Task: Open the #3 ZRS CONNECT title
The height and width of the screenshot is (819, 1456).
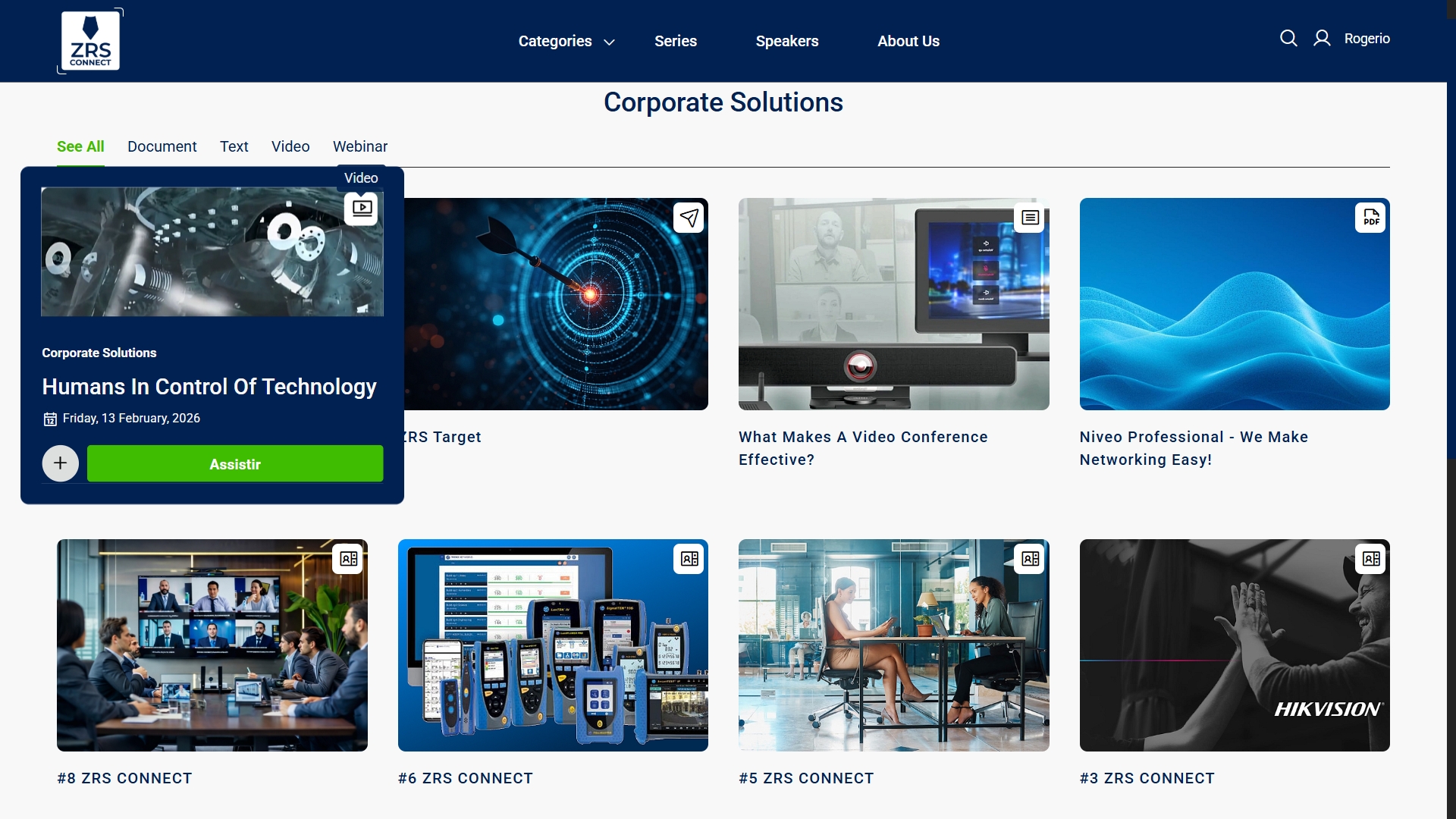Action: click(1147, 778)
